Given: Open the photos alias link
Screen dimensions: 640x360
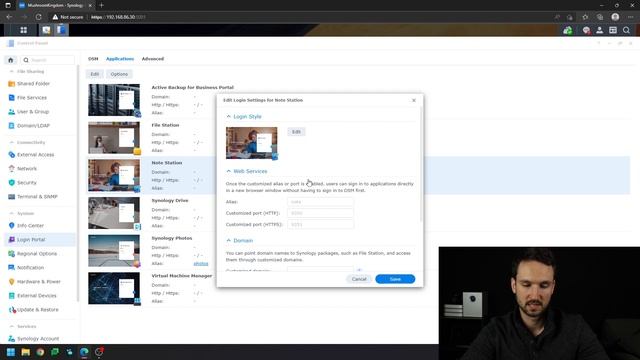Looking at the screenshot, I should point(201,263).
